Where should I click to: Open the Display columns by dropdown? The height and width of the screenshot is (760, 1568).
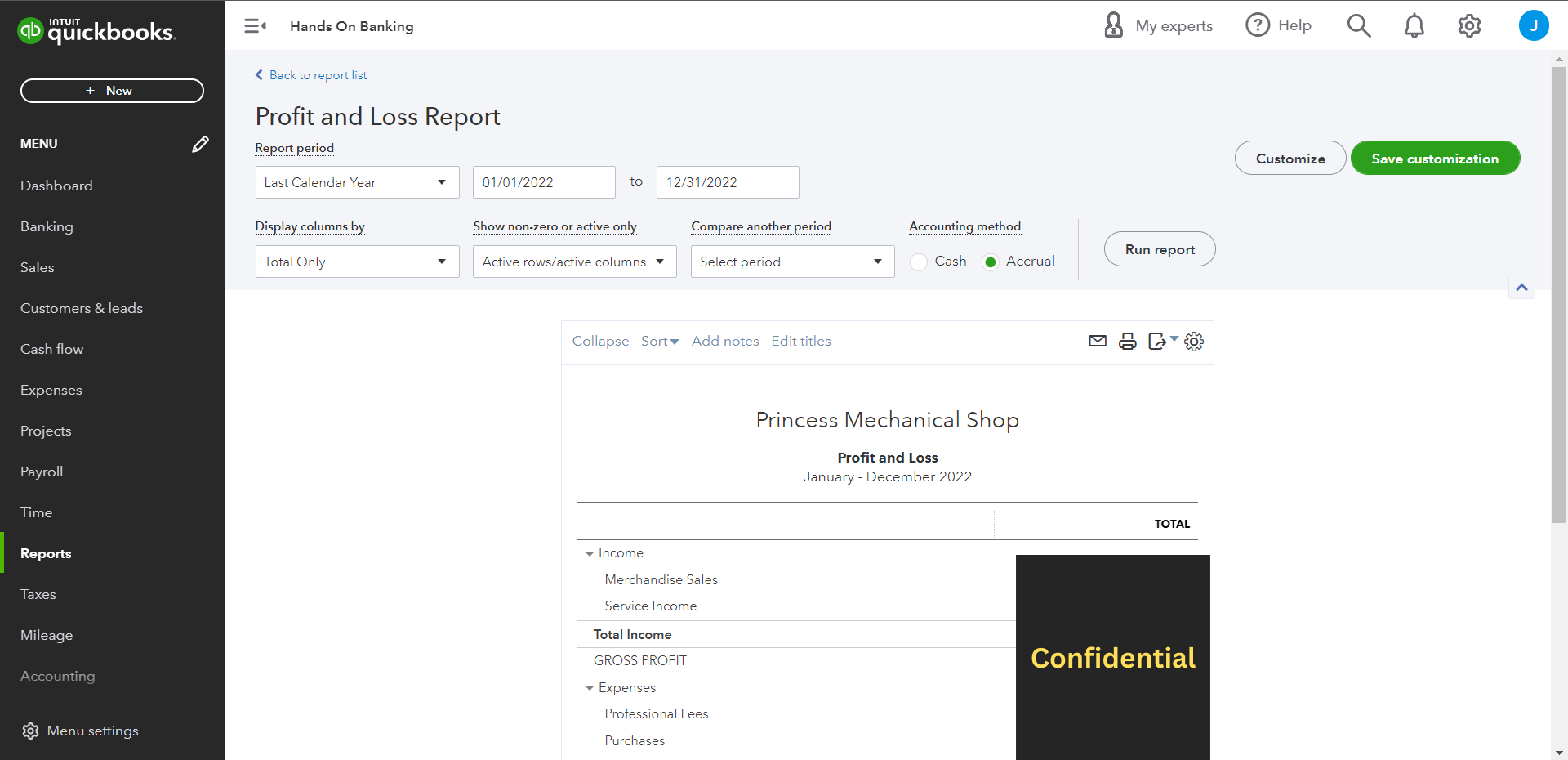(357, 262)
